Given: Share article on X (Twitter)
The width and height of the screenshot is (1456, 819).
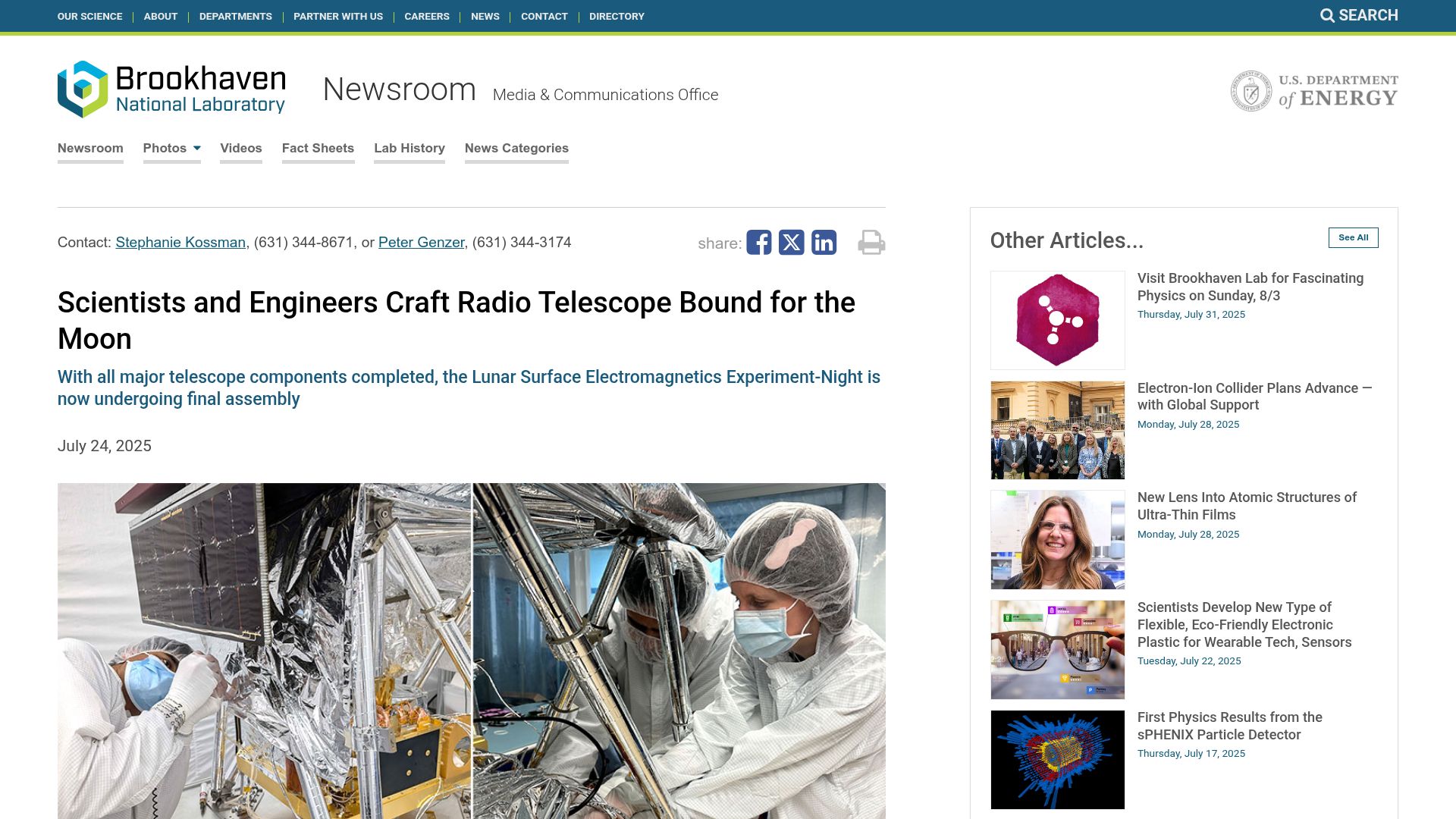Looking at the screenshot, I should tap(791, 243).
